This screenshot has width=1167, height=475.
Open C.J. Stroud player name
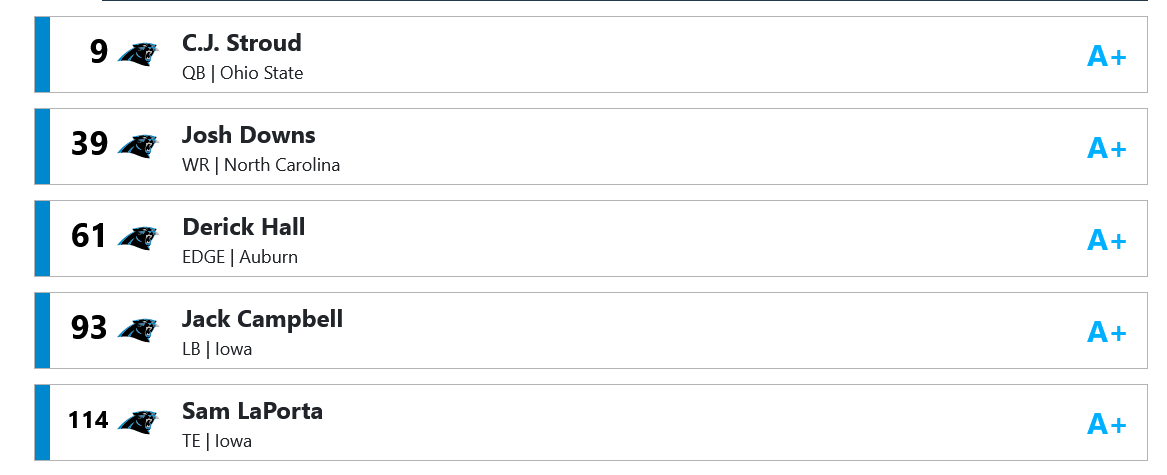tap(242, 42)
